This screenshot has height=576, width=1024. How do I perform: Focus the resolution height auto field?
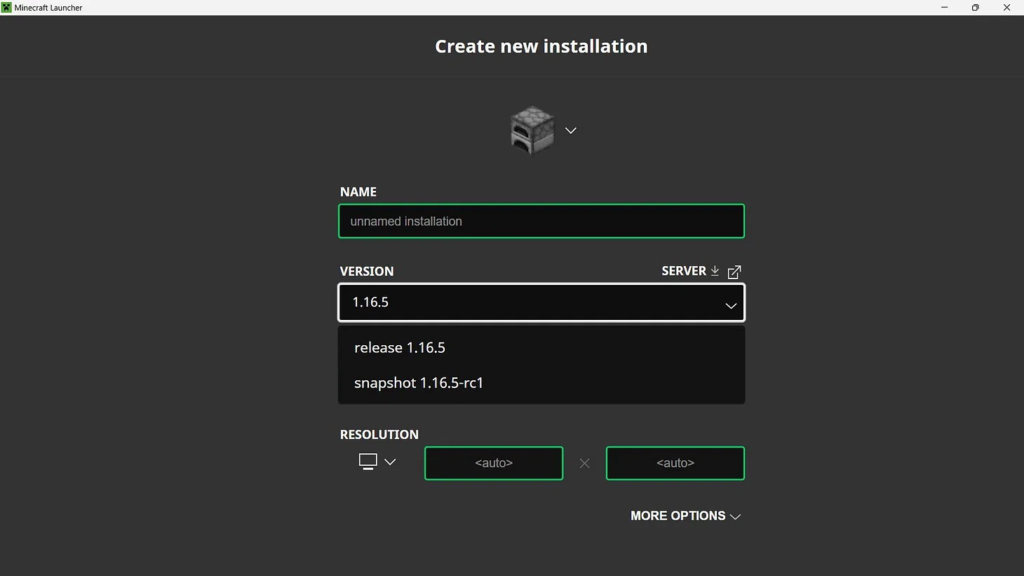coord(675,463)
